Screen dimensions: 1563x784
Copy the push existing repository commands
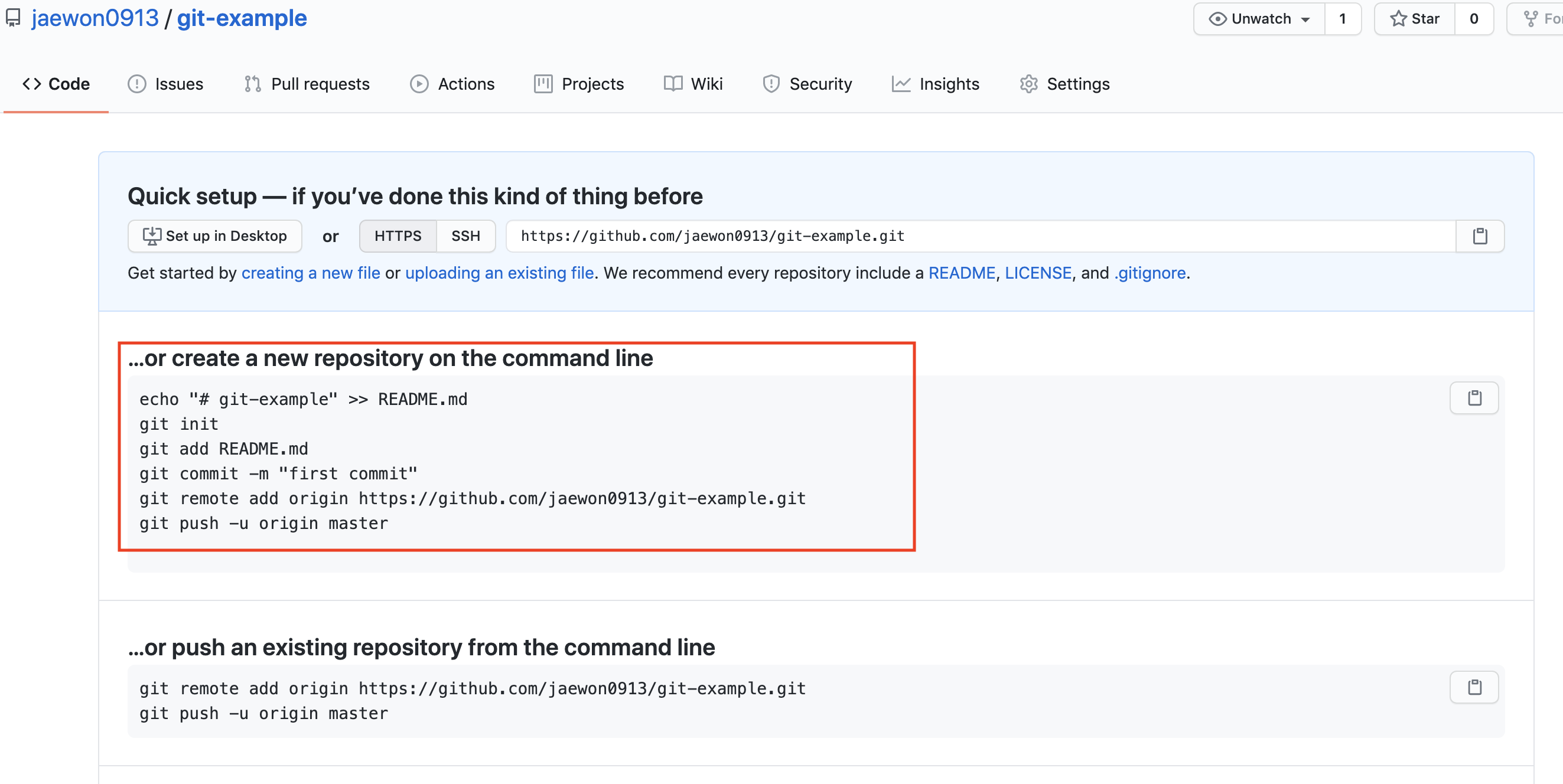pyautogui.click(x=1473, y=687)
